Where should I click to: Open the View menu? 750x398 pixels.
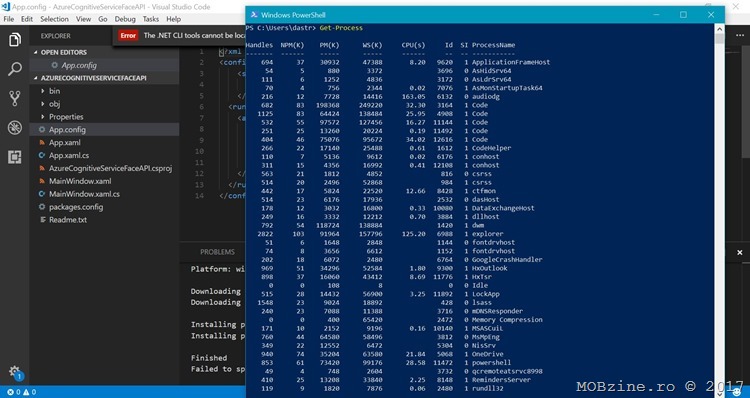83,19
